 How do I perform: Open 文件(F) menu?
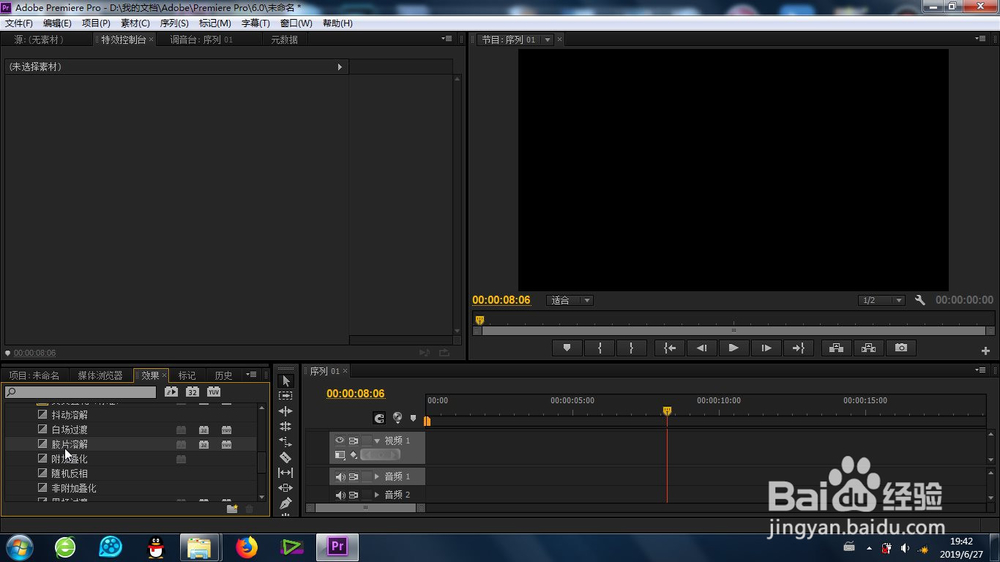click(18, 23)
